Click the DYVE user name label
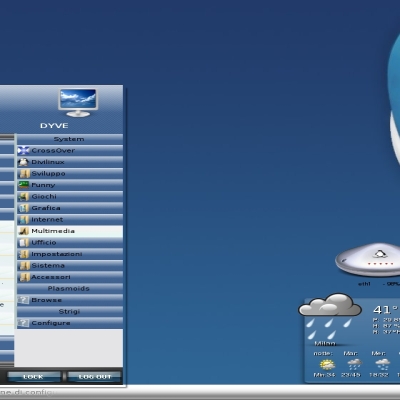 (x=54, y=126)
